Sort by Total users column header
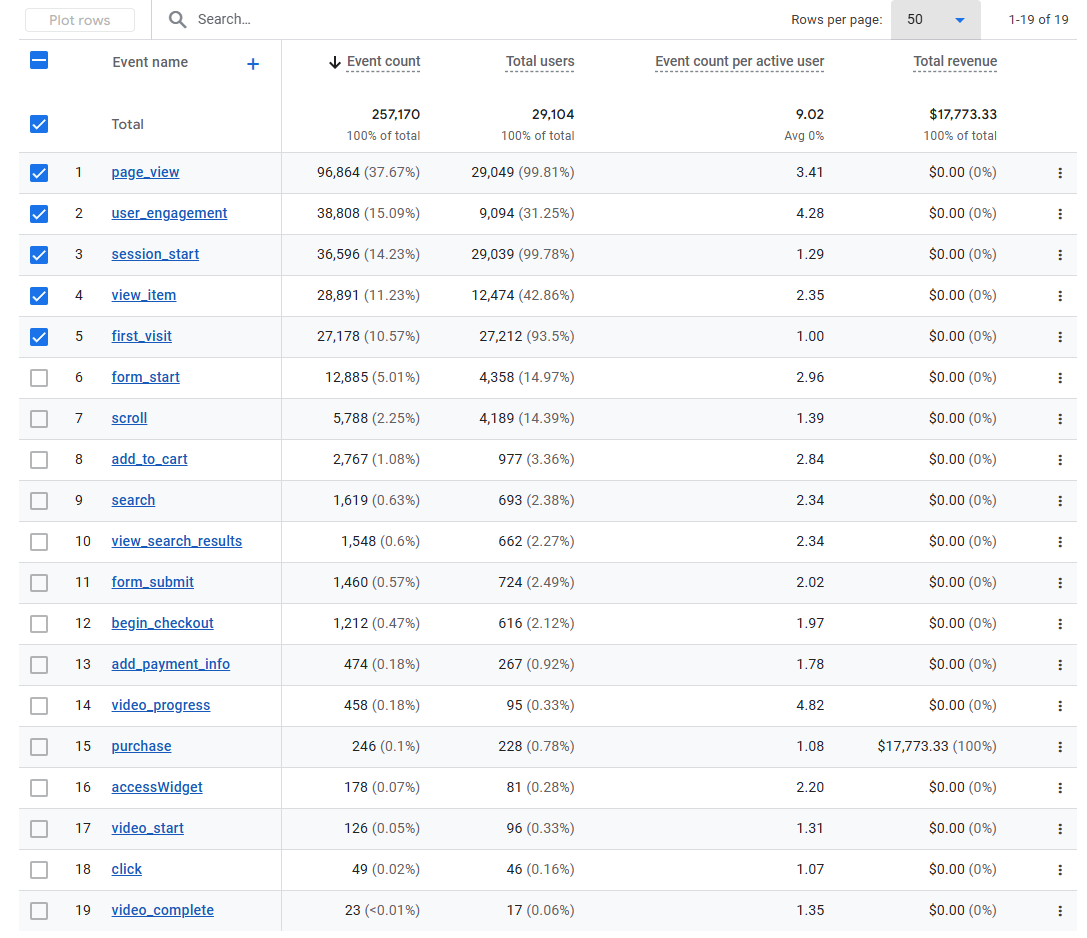 pyautogui.click(x=540, y=61)
